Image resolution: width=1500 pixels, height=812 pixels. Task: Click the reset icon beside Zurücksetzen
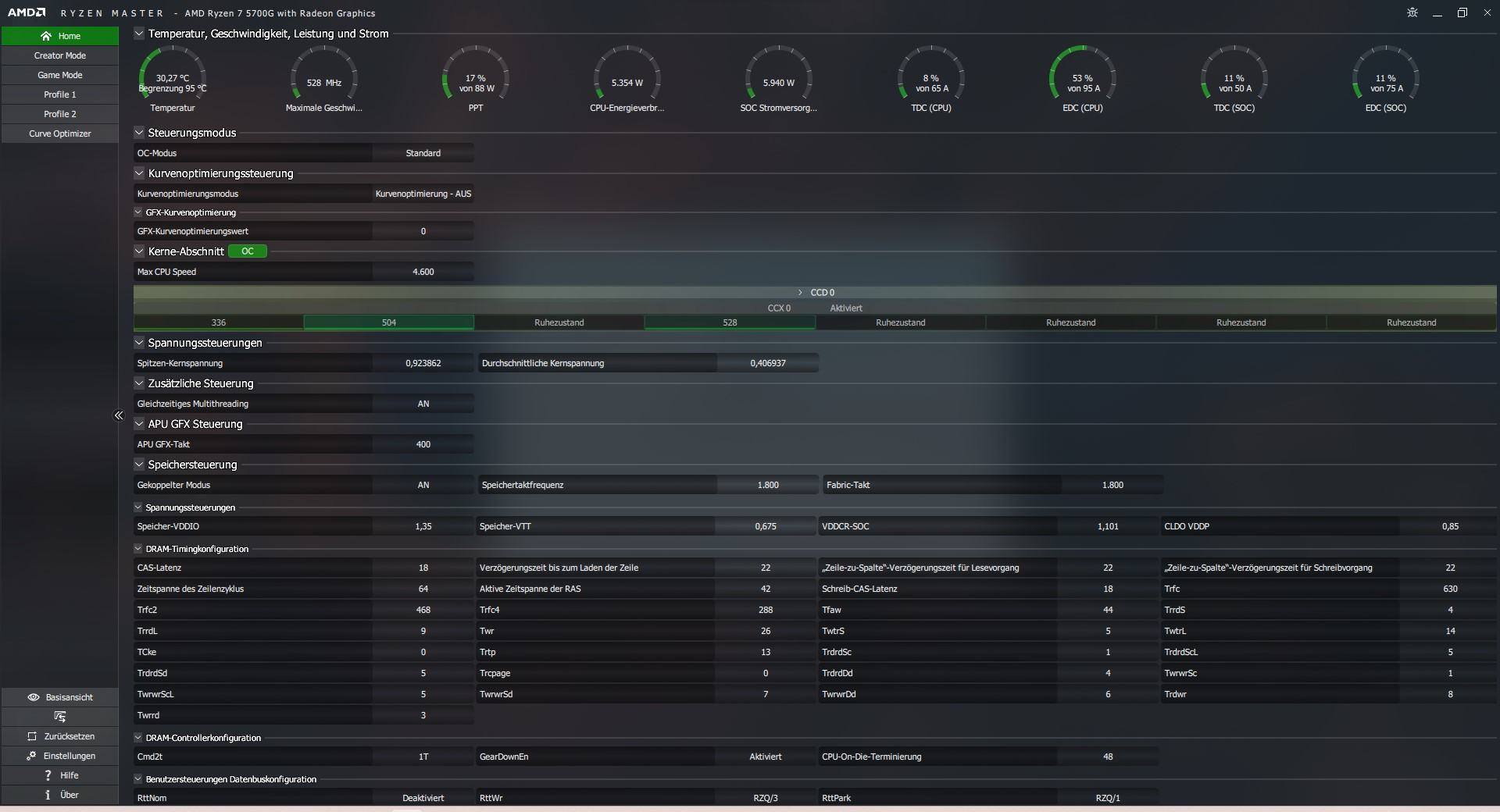tap(32, 736)
